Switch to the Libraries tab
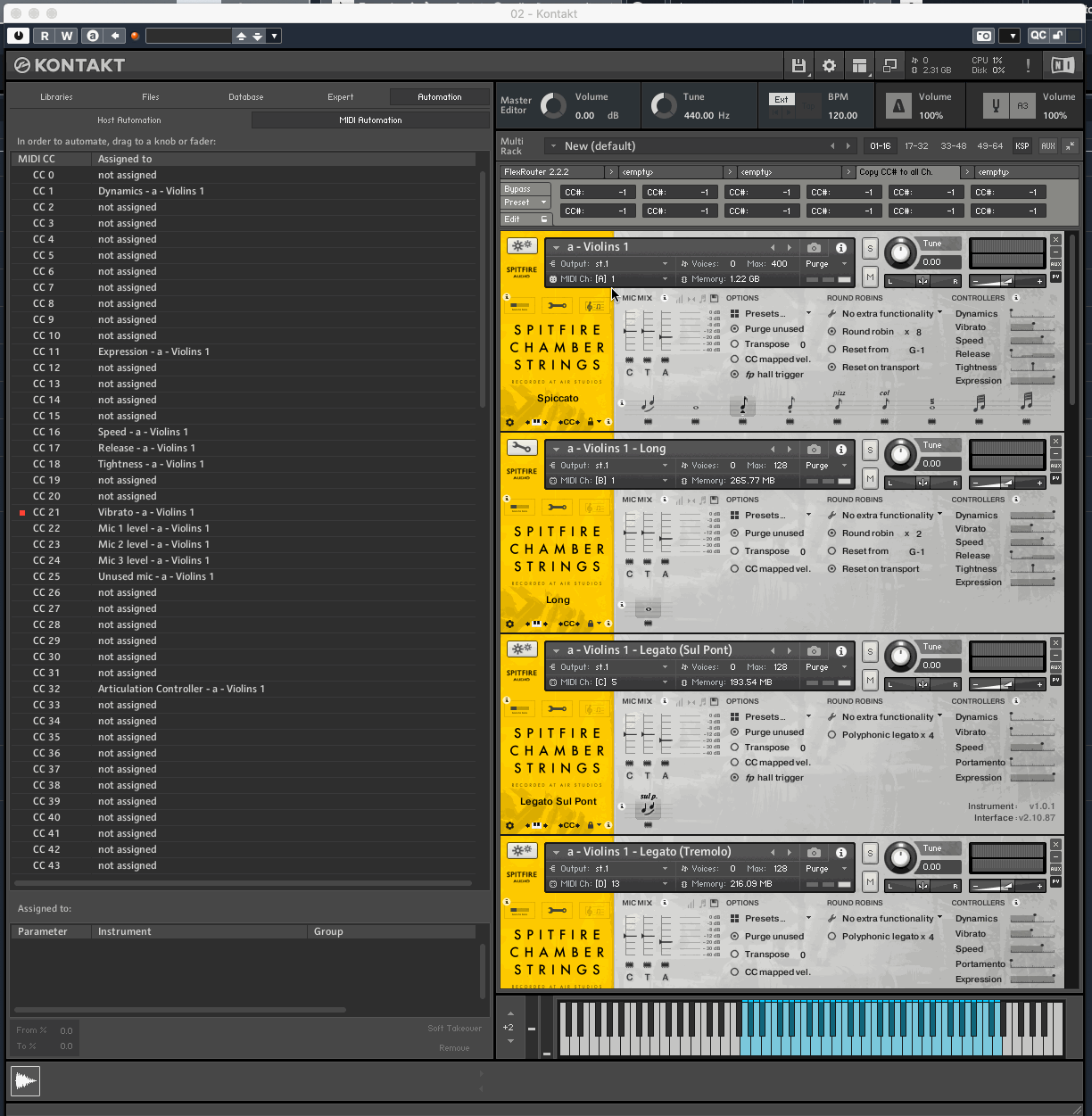Screen dimensions: 1092x1116 [x=56, y=96]
